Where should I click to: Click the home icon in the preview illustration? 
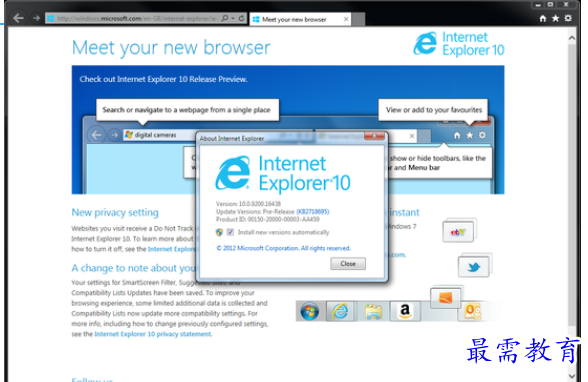pyautogui.click(x=457, y=135)
